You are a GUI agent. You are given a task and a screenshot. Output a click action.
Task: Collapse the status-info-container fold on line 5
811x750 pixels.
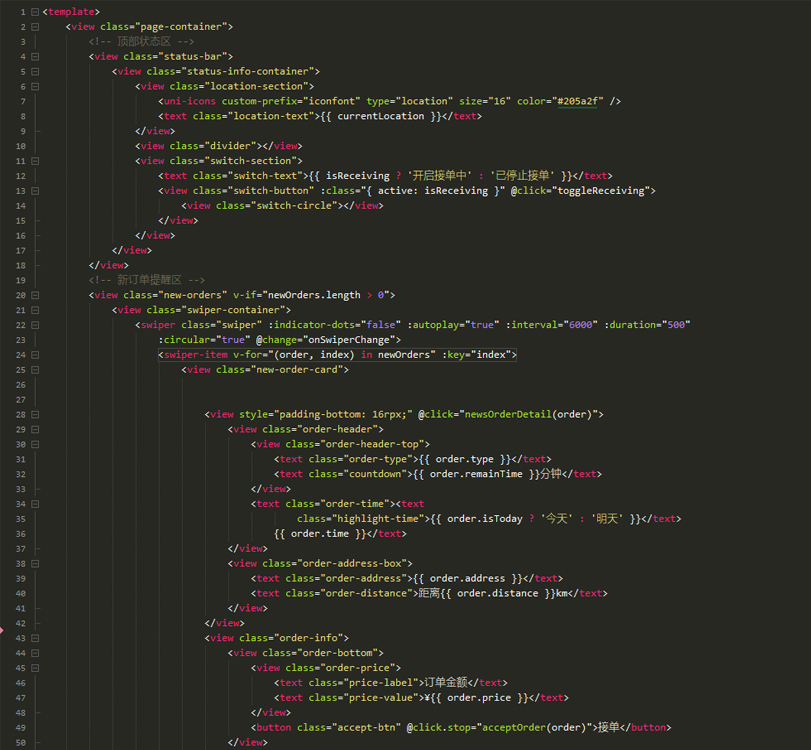click(35, 71)
